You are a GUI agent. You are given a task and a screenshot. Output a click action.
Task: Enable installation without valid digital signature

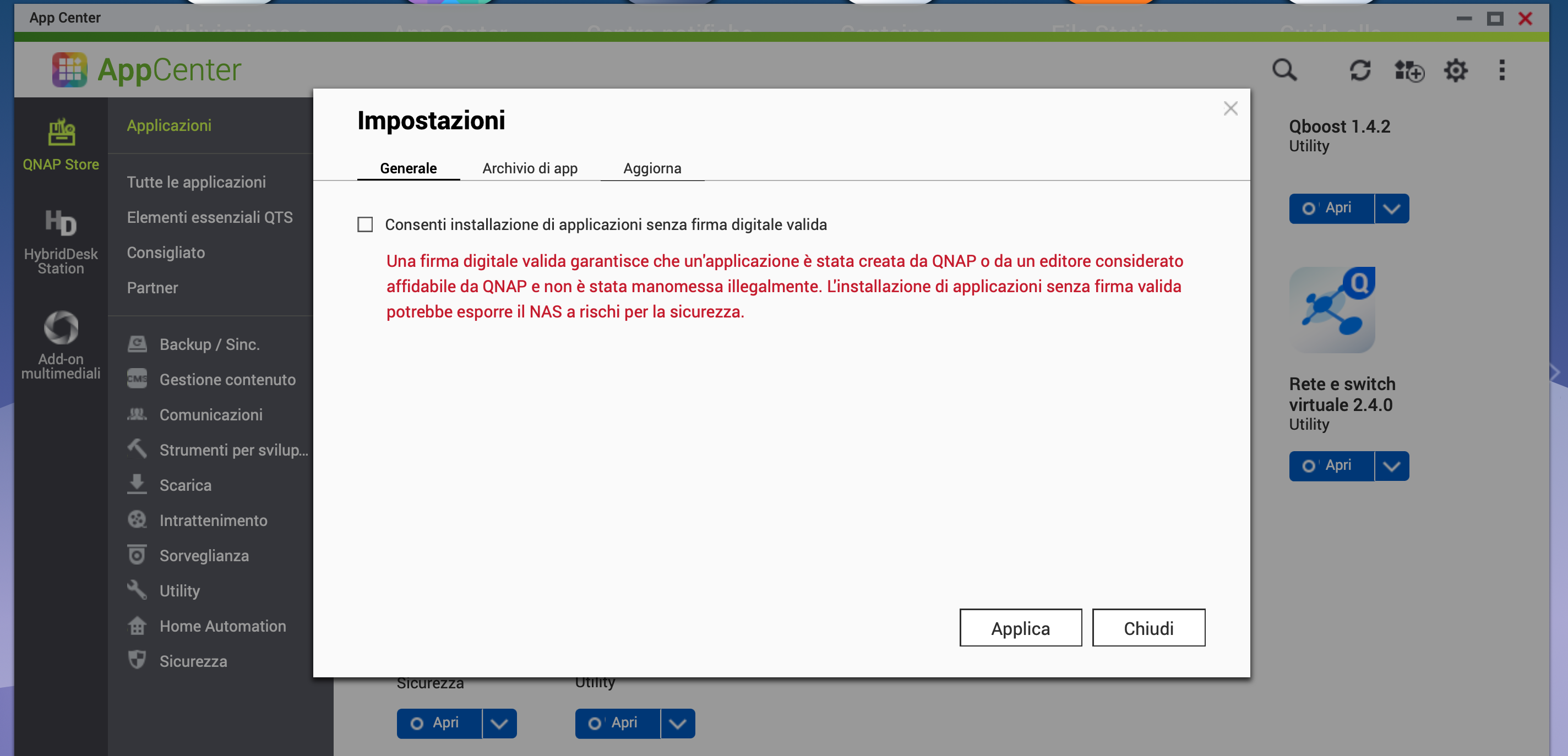click(x=364, y=224)
